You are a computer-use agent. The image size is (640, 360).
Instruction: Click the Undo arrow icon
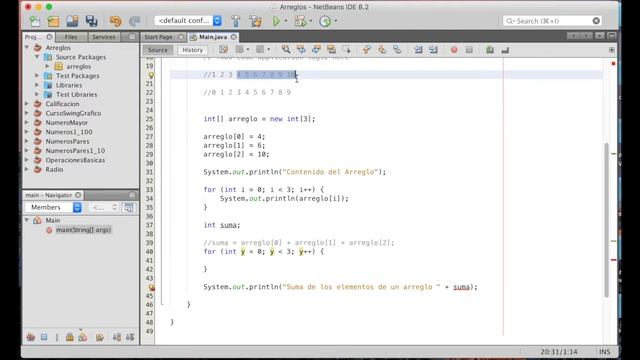[x=116, y=21]
